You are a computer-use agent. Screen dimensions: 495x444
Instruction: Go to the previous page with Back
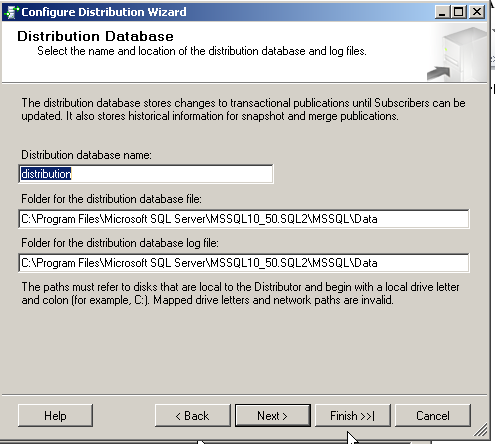[193, 416]
